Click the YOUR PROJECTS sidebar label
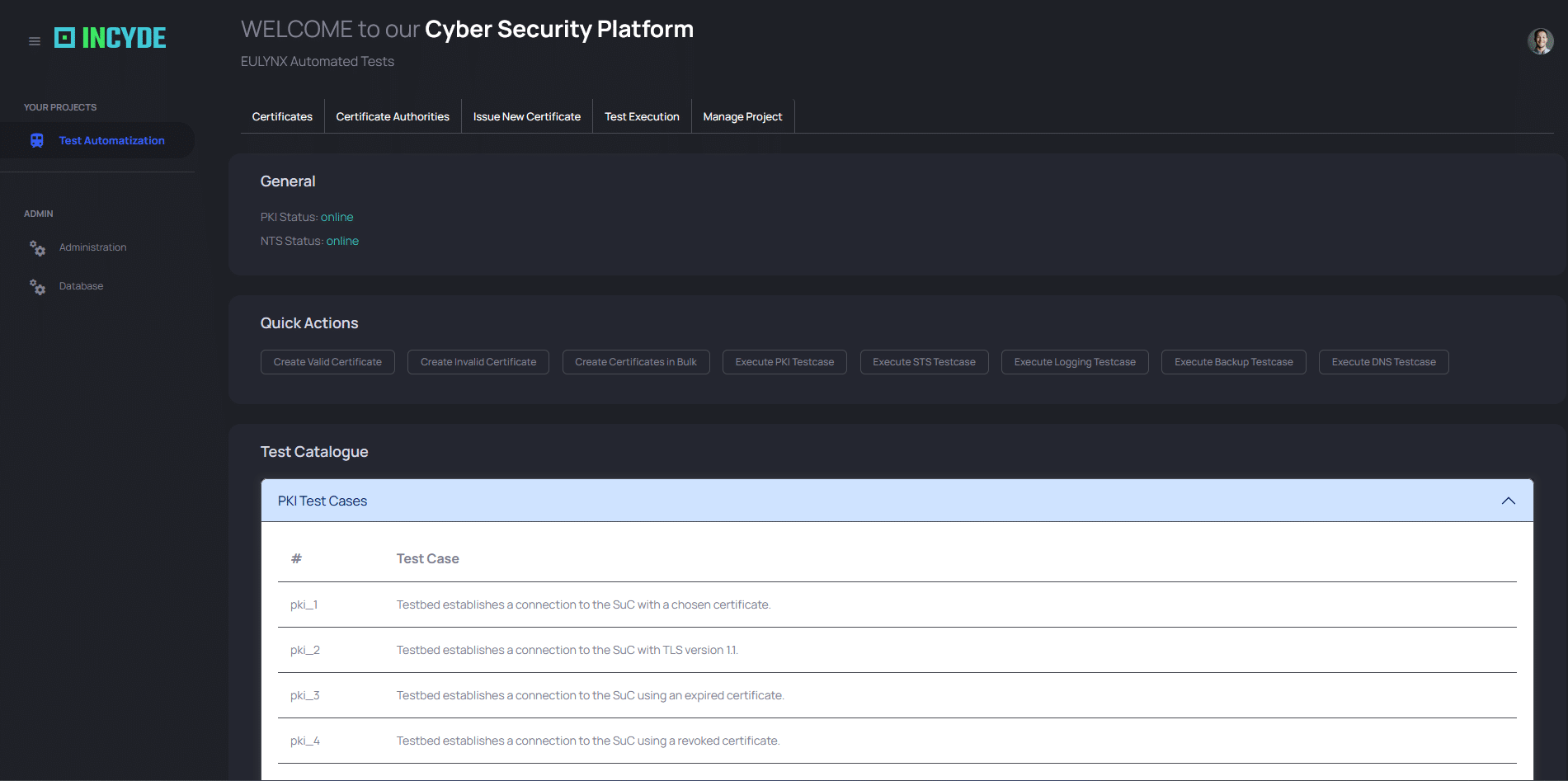 tap(60, 107)
